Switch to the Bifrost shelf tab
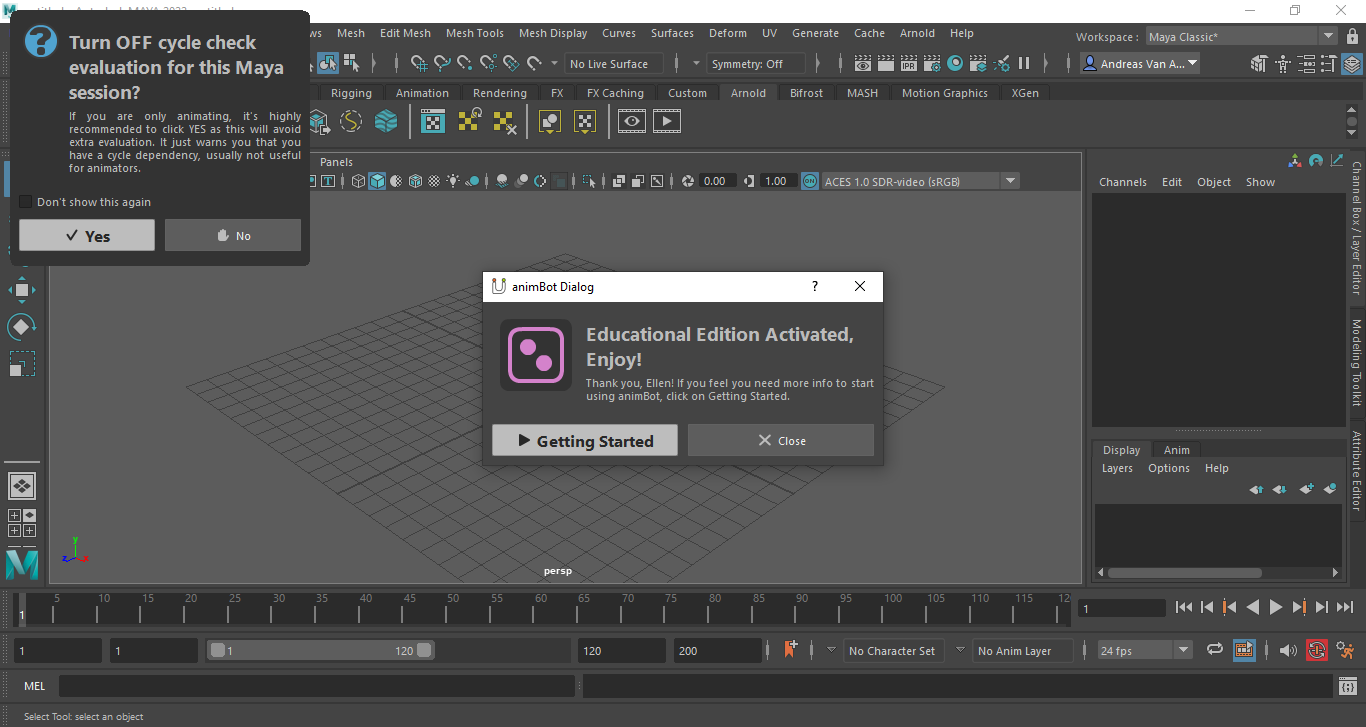 (x=806, y=93)
